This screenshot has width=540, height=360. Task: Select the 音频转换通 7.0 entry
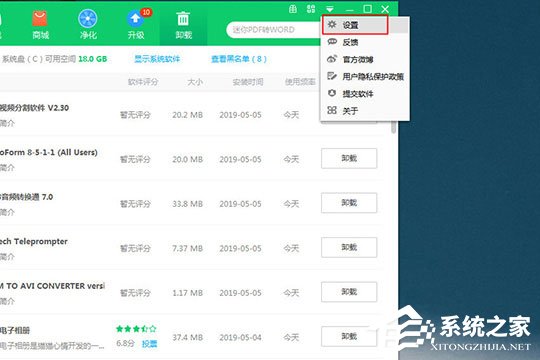tap(27, 197)
